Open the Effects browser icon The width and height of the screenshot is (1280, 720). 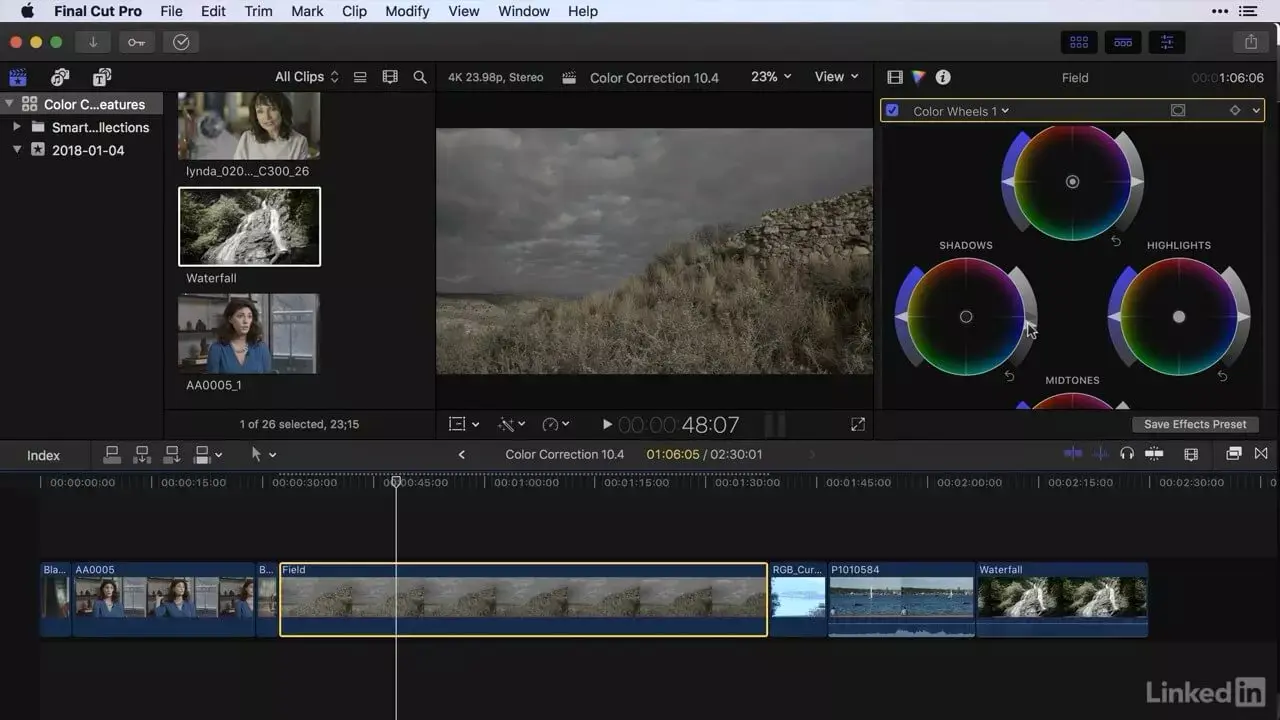[1234, 454]
